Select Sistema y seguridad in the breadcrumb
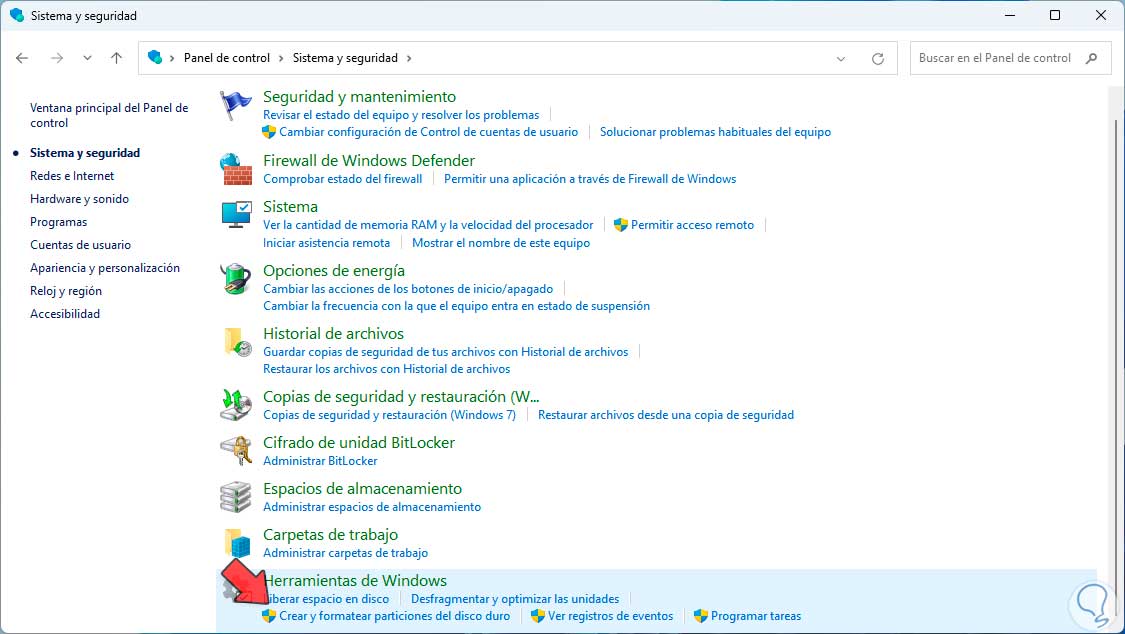This screenshot has width=1125, height=634. 345,58
